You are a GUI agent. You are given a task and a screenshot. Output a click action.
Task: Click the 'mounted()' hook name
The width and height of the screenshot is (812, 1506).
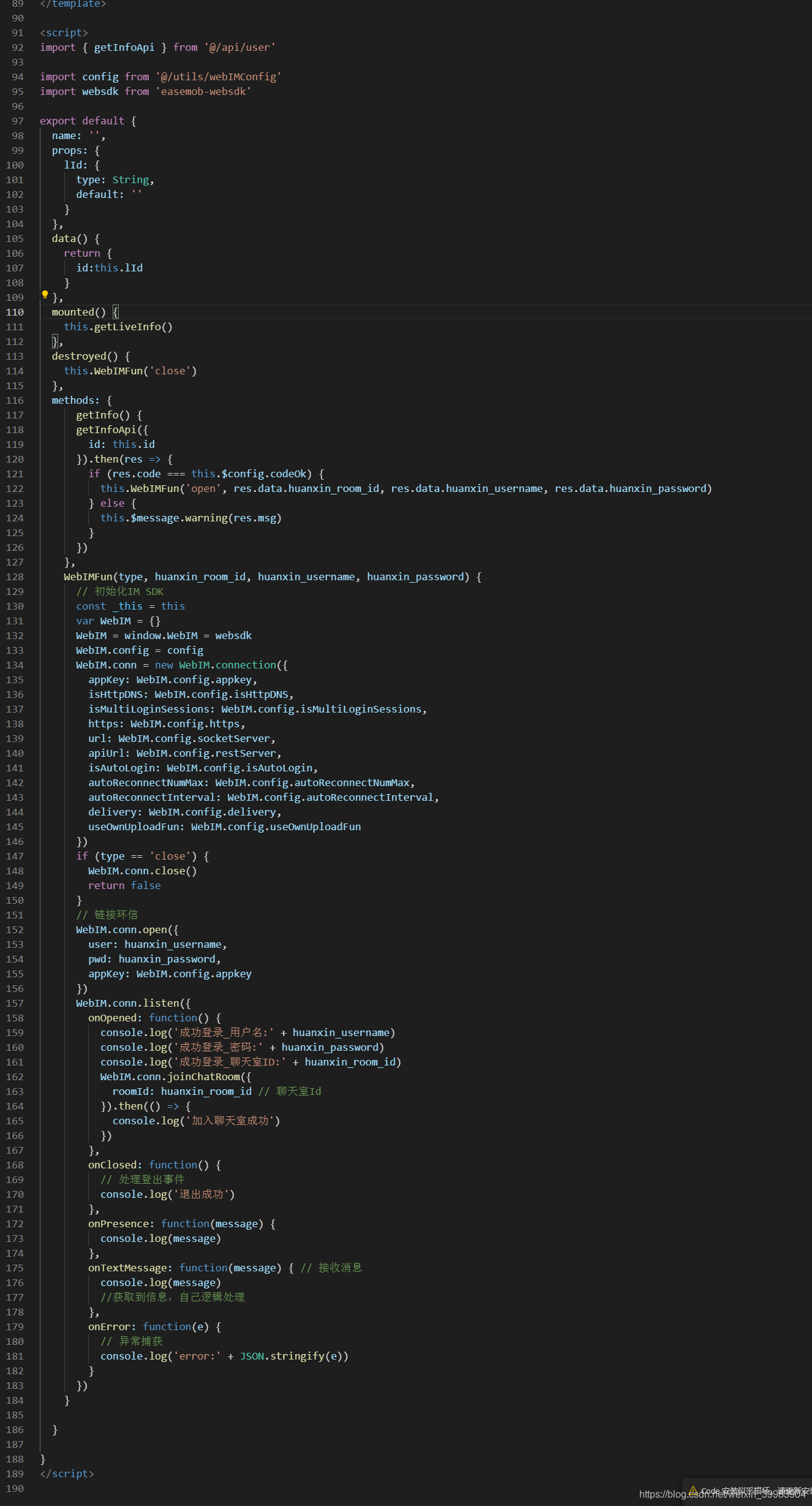click(x=79, y=312)
